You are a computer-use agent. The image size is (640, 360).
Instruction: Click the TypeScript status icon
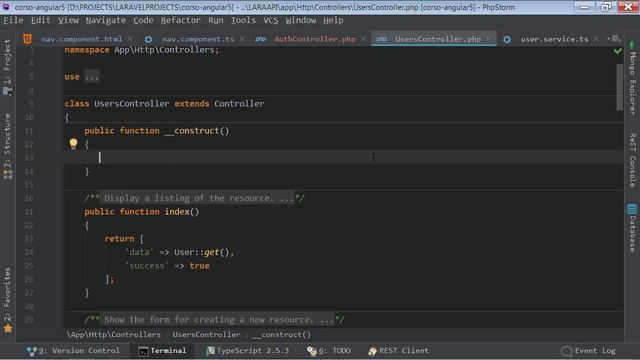click(x=211, y=351)
